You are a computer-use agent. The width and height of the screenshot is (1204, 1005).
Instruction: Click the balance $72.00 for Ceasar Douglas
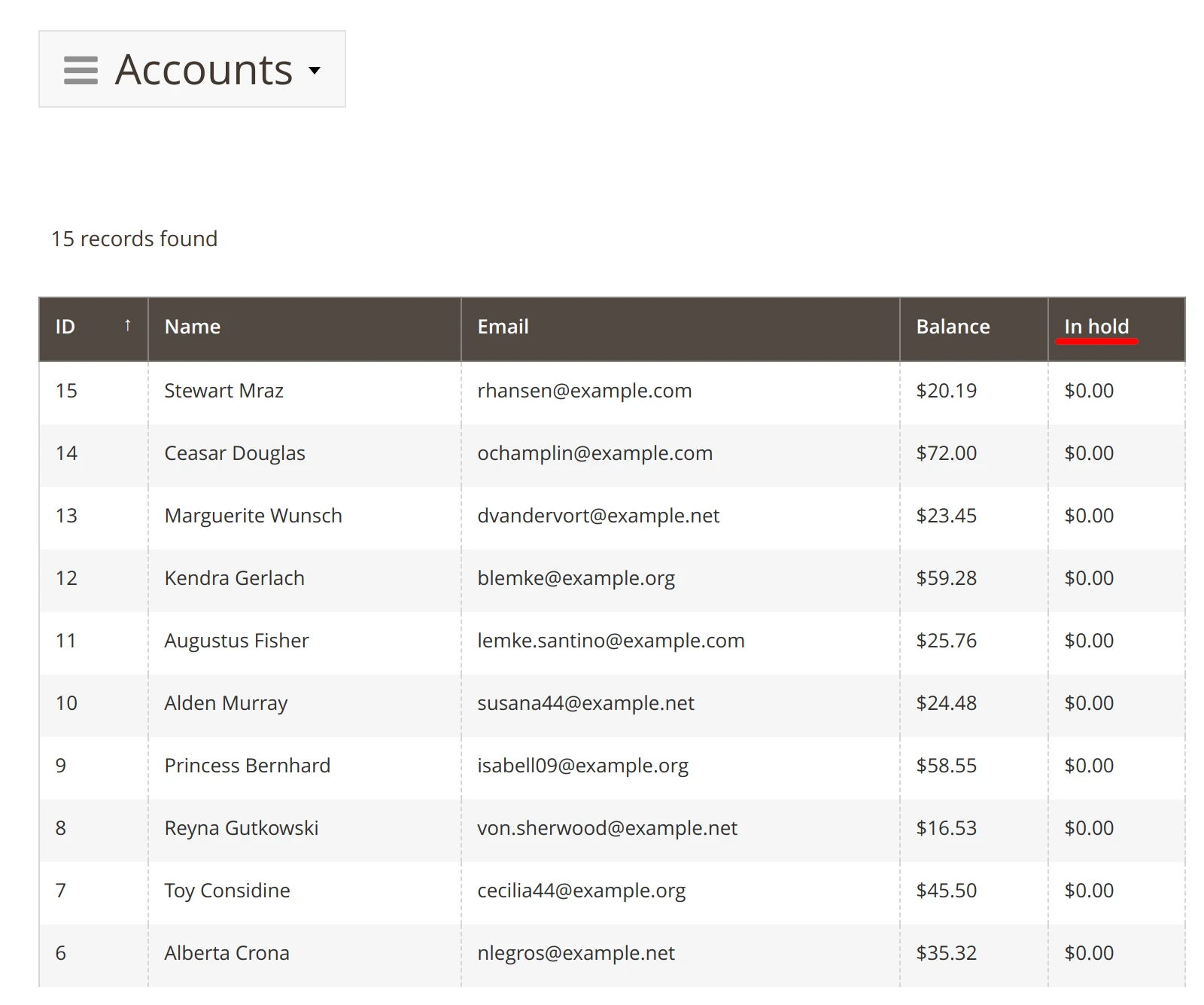point(946,452)
